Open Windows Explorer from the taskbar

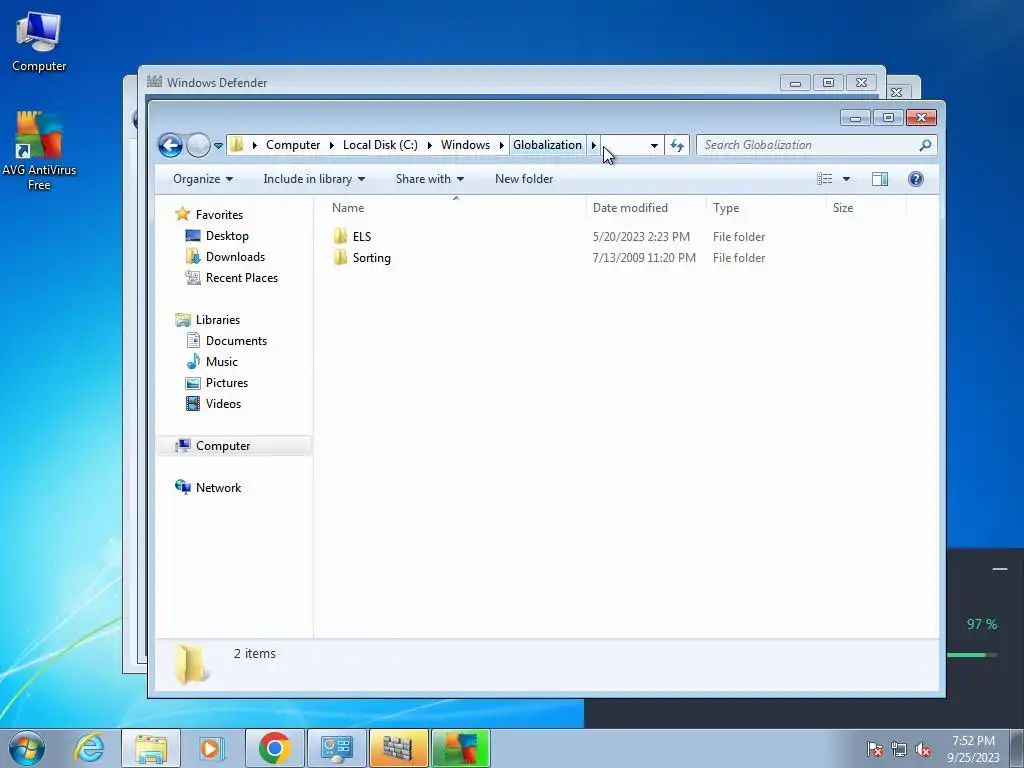(151, 748)
